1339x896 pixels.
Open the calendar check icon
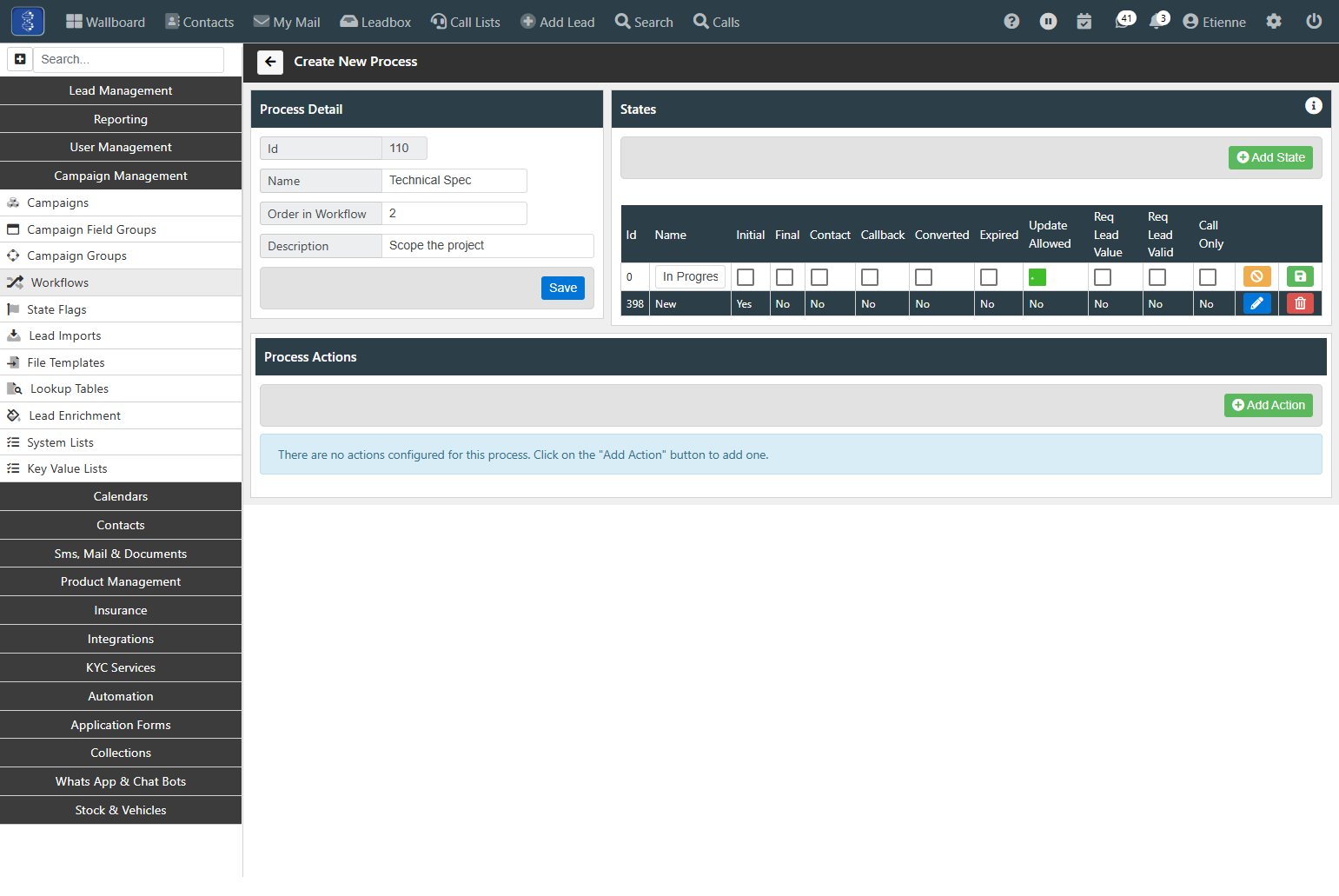[1084, 22]
